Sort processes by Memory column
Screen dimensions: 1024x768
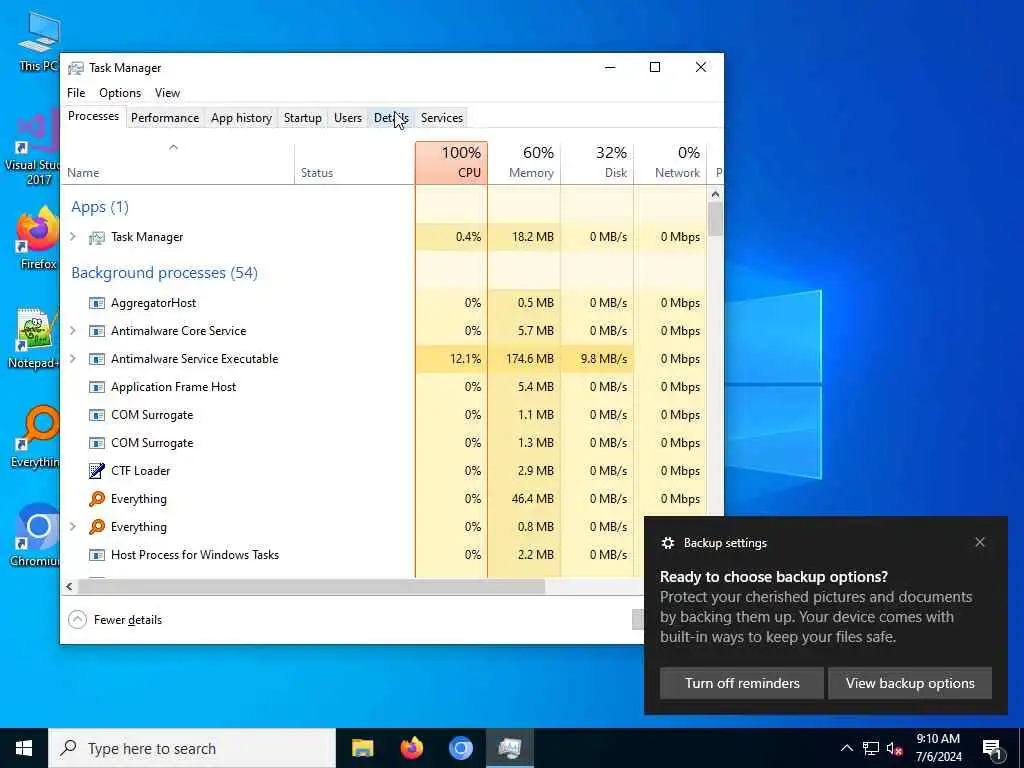pyautogui.click(x=524, y=163)
